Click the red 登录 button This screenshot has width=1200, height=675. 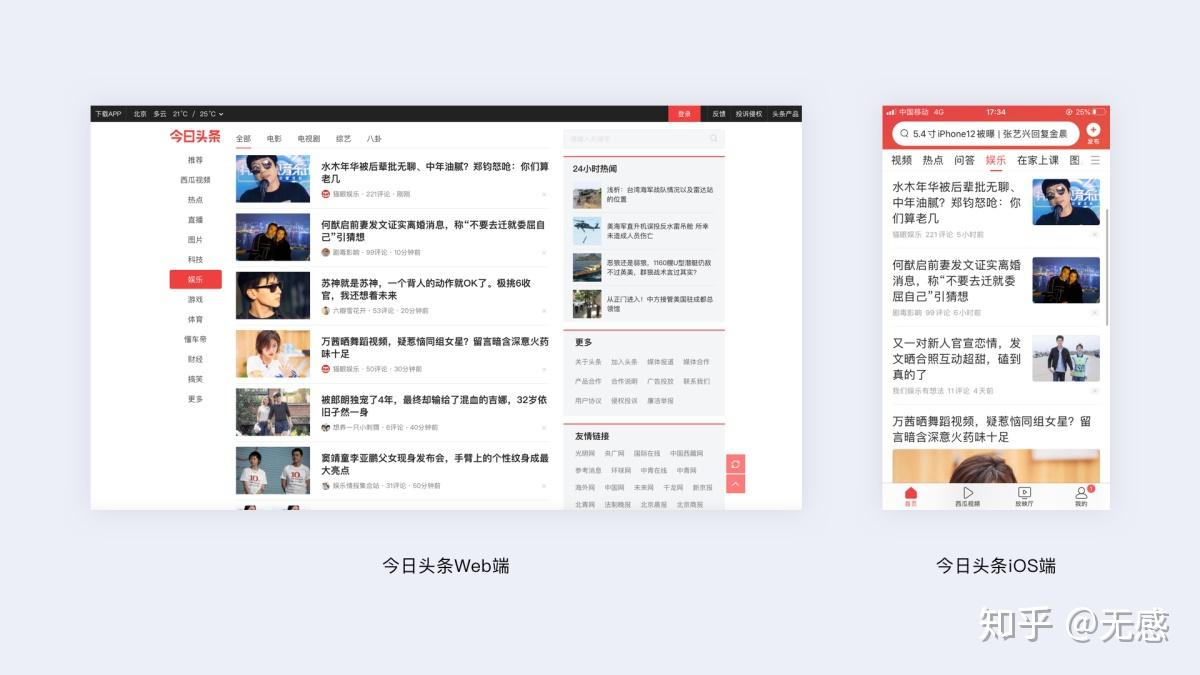684,114
